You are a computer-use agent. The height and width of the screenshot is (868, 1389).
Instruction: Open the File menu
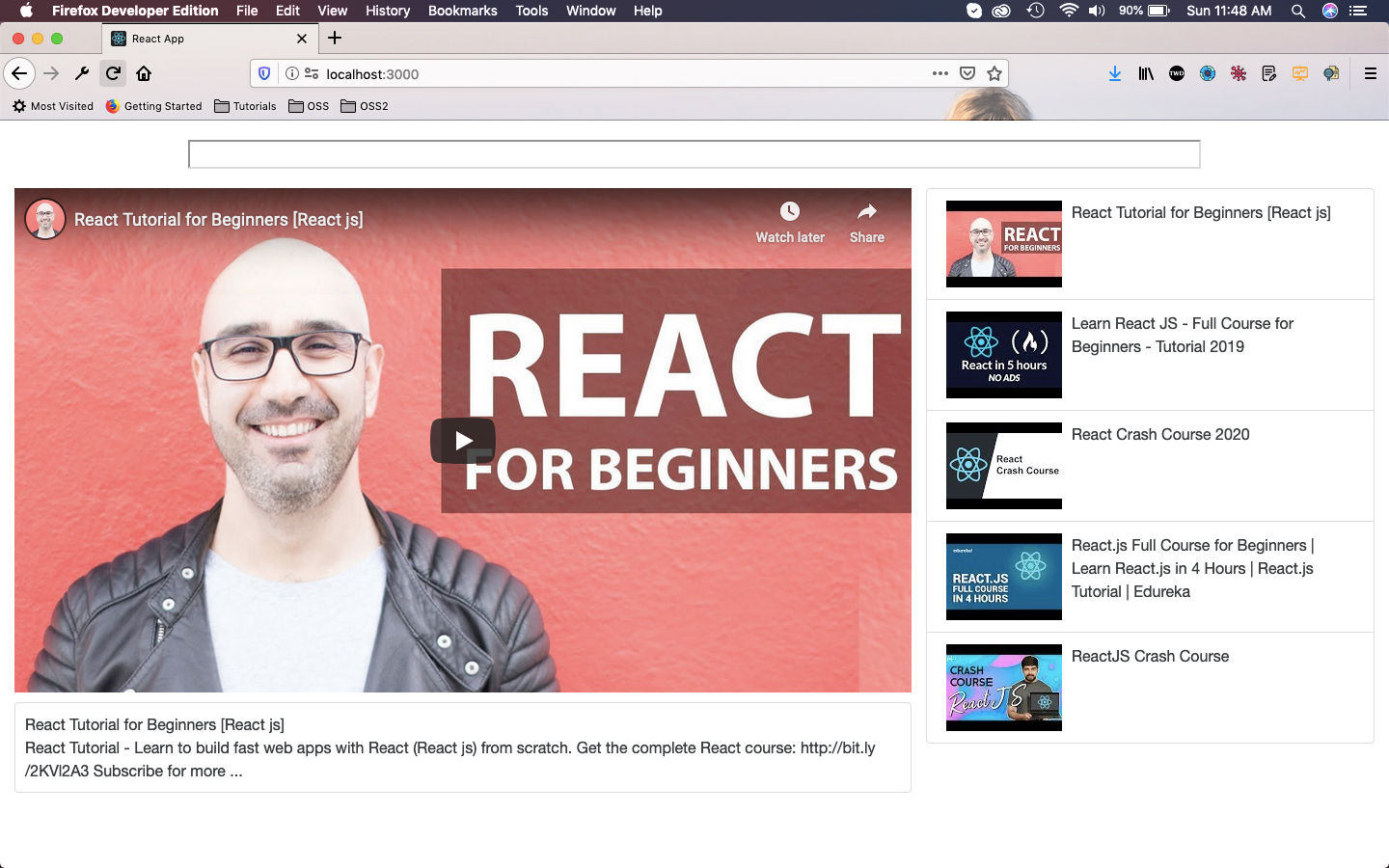(247, 11)
